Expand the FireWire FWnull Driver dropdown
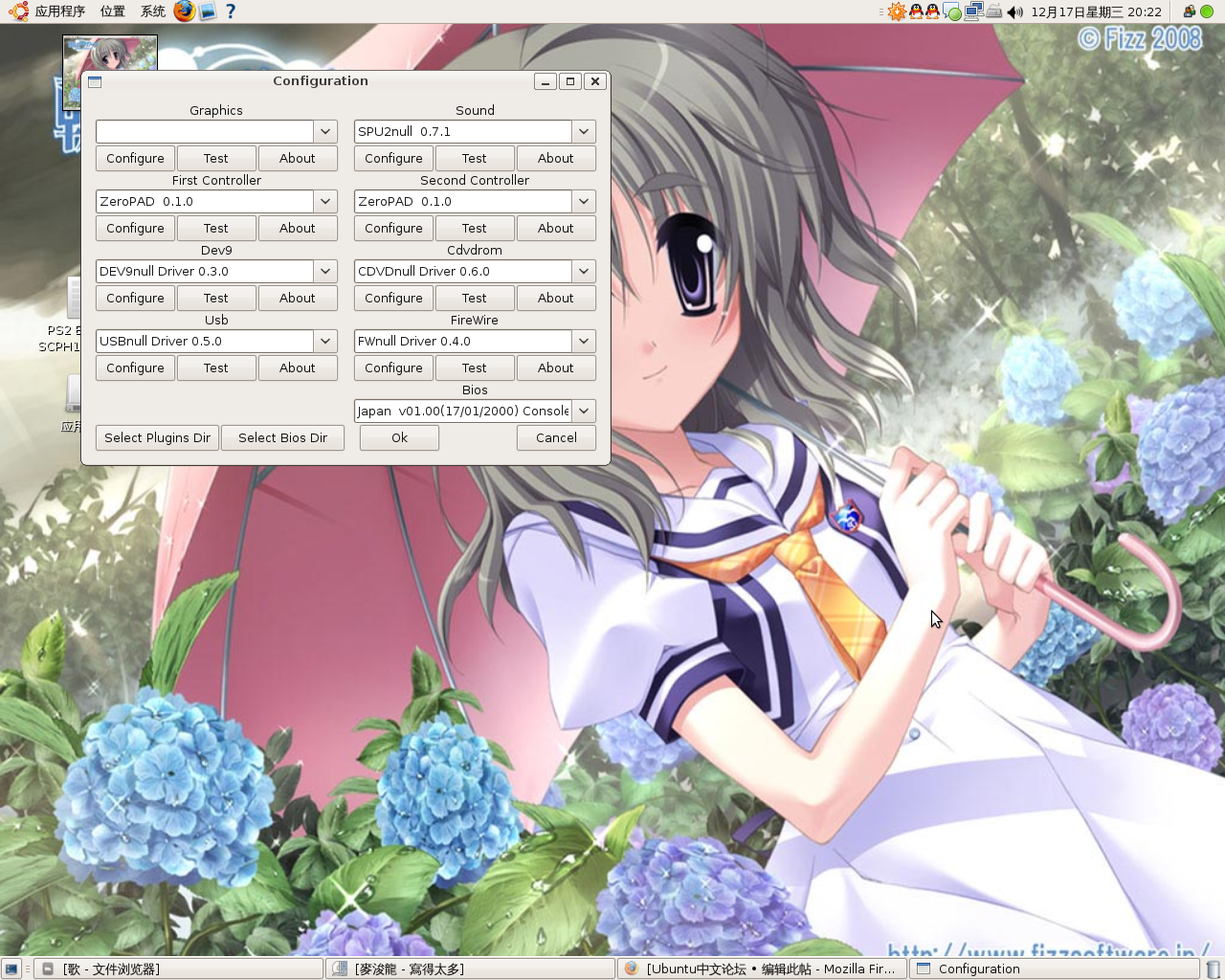Screen dimensions: 1225x980 click(x=584, y=341)
